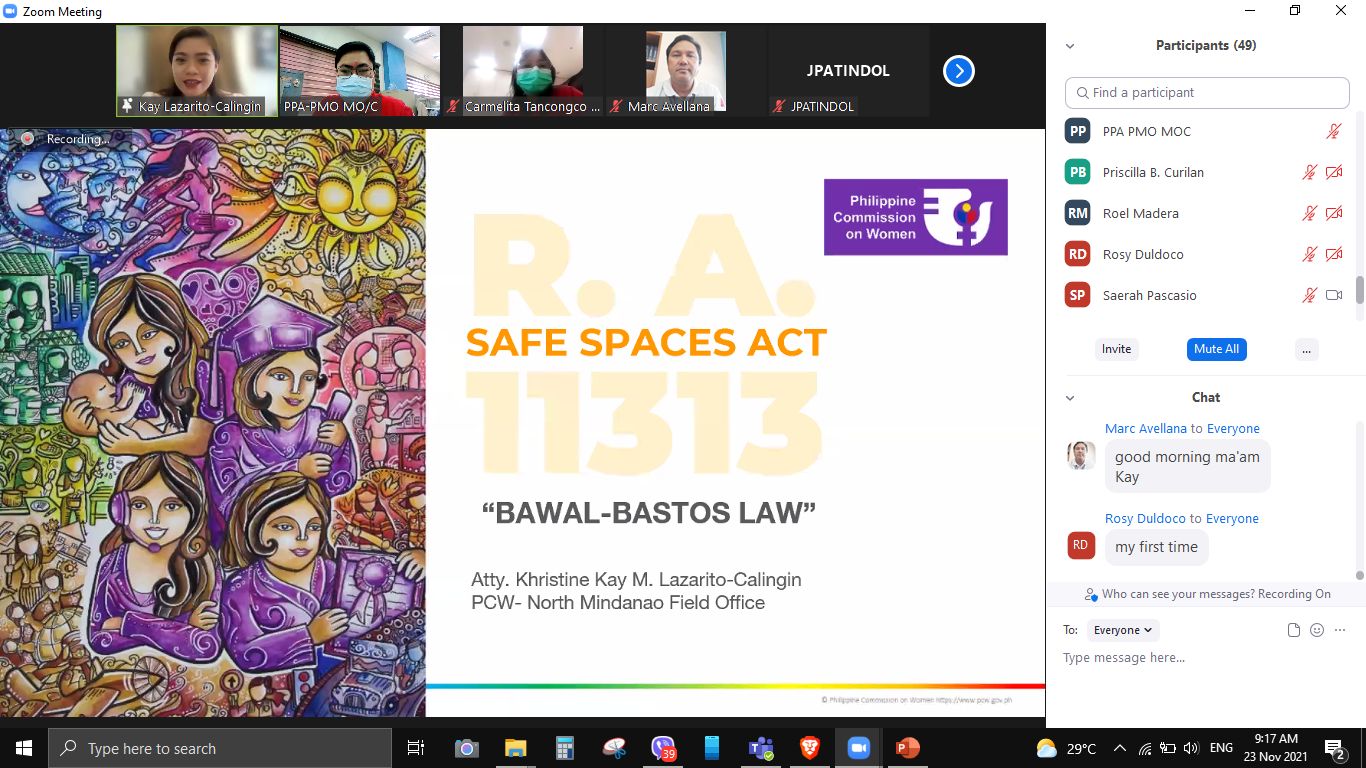The image size is (1366, 768).
Task: Click the Roel Madera participant name
Action: 1141,213
